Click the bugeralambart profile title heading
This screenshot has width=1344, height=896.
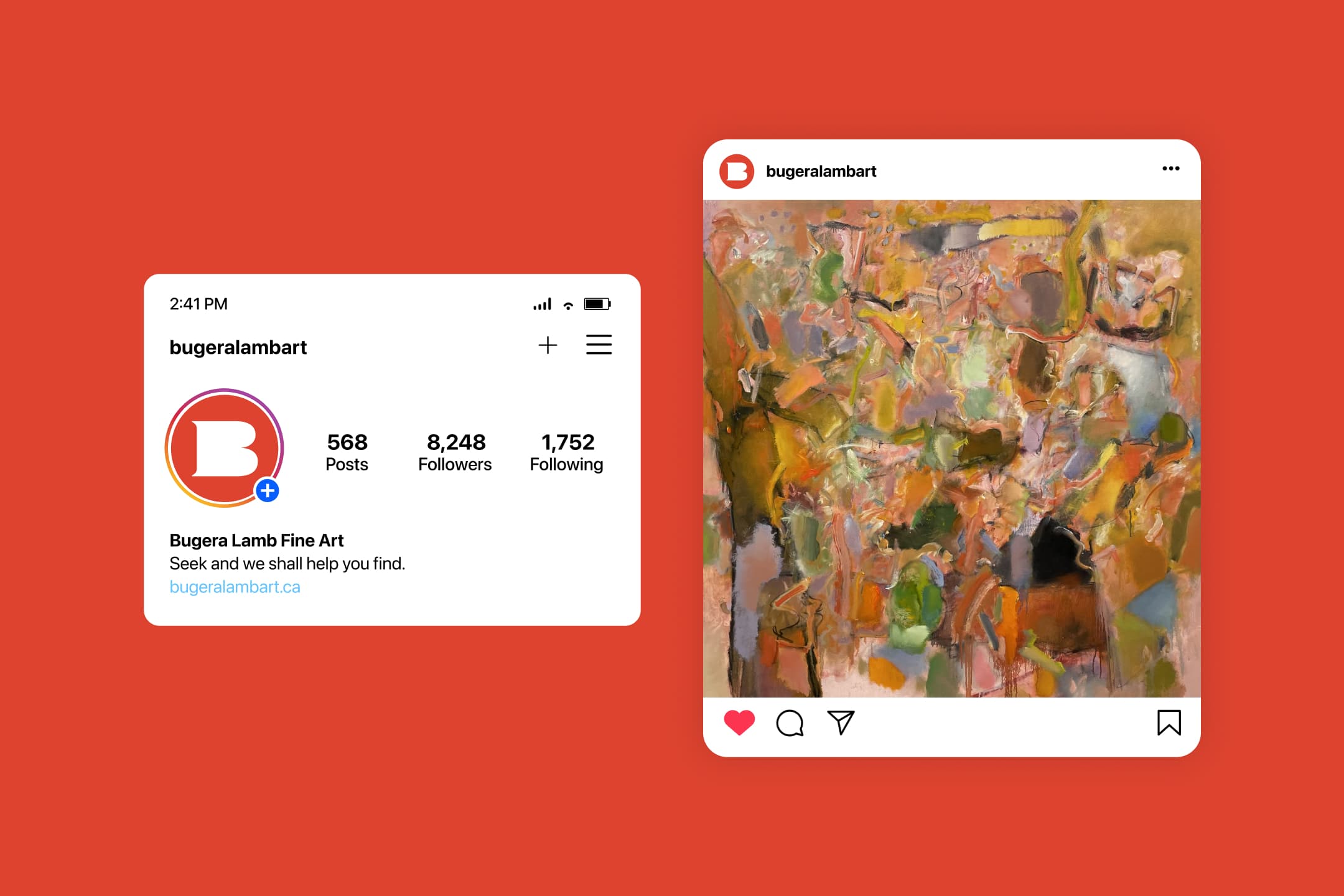238,347
